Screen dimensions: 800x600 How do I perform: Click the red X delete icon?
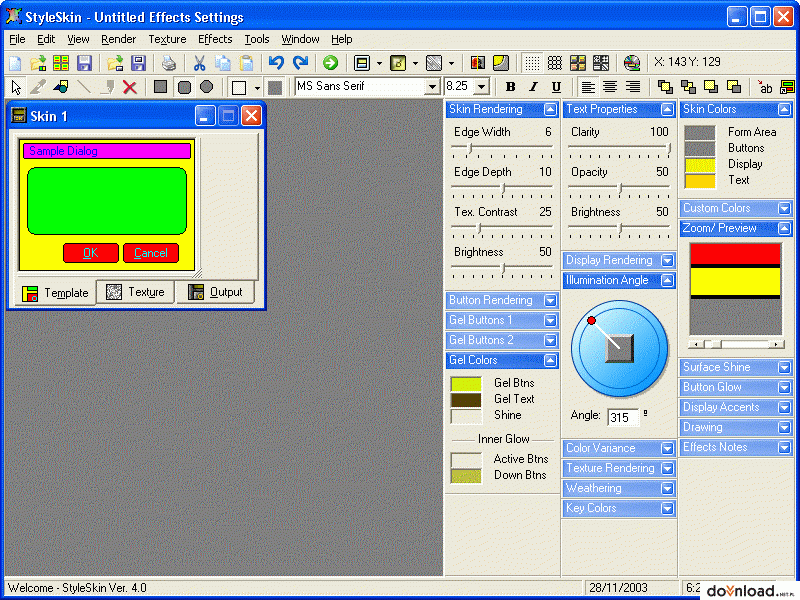pos(130,87)
